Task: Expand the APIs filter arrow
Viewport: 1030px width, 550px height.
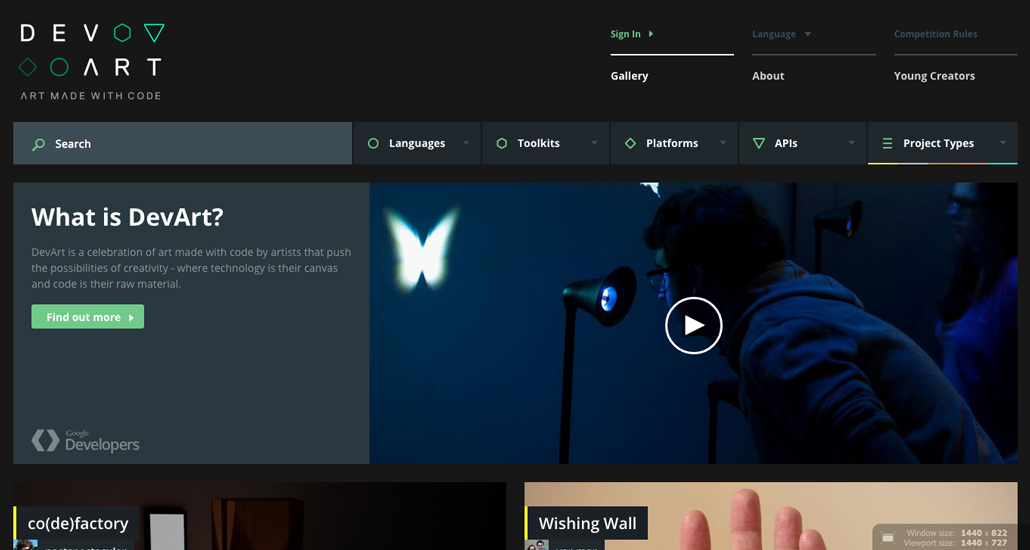Action: point(851,143)
